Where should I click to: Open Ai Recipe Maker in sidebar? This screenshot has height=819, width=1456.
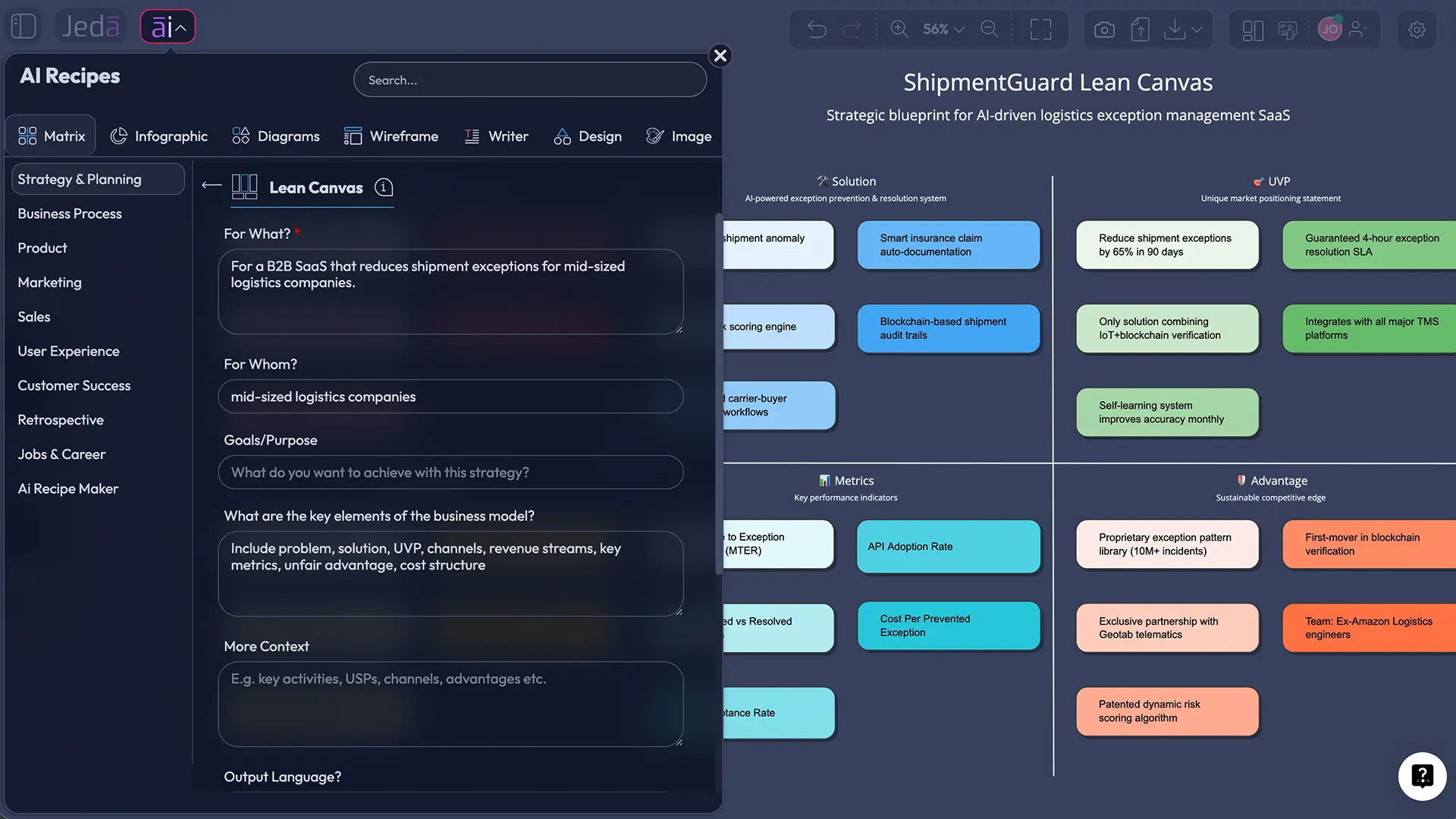(x=67, y=489)
